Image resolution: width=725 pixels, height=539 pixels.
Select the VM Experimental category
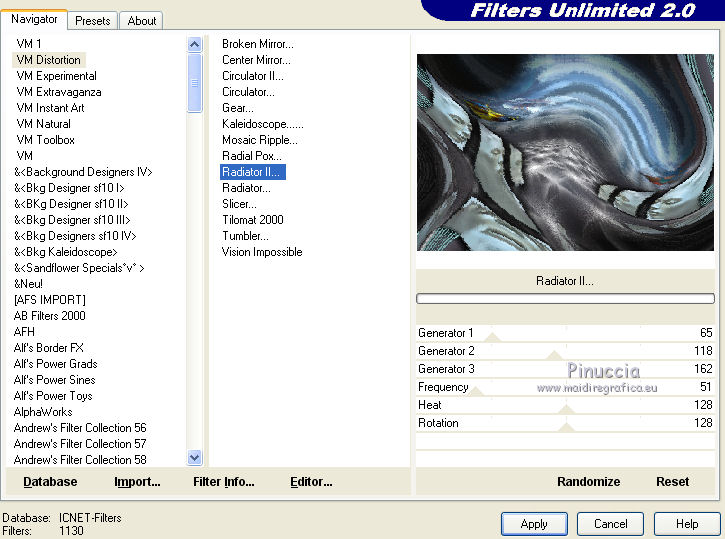click(56, 76)
